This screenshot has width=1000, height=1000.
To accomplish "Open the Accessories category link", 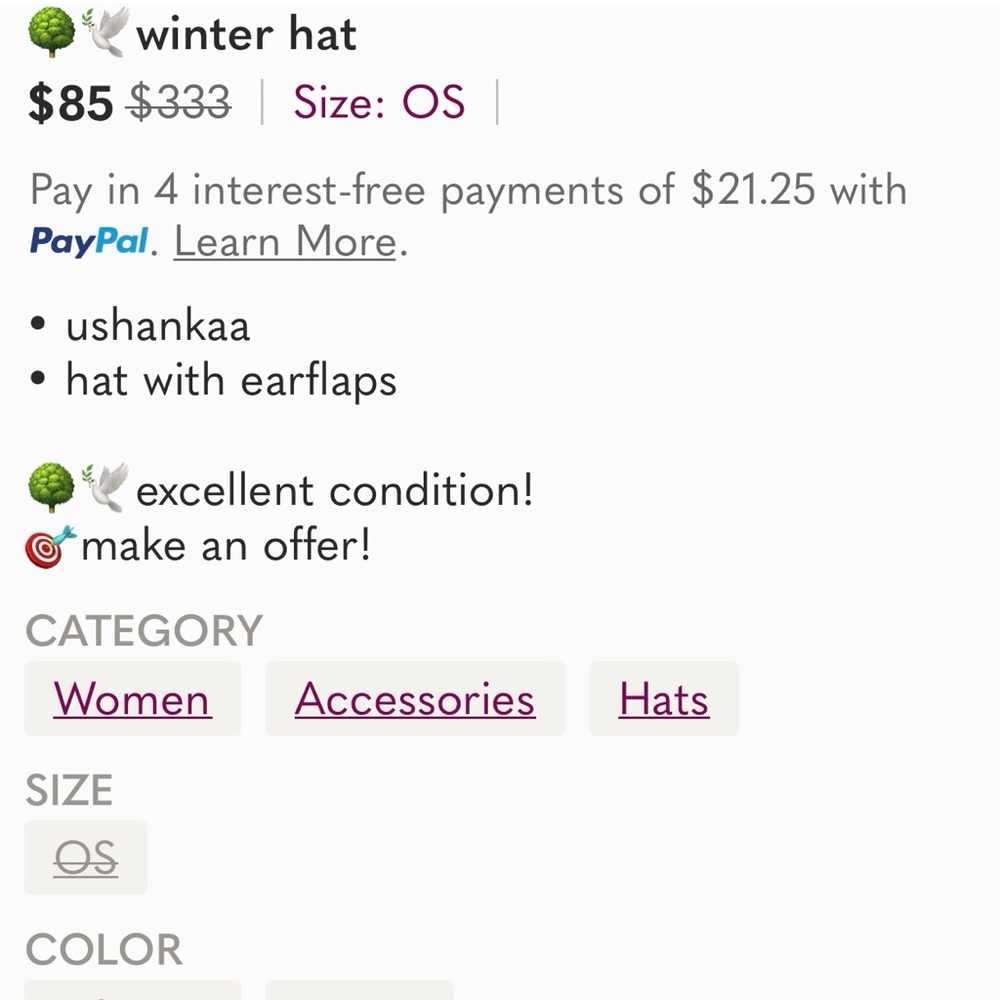I will (x=414, y=699).
